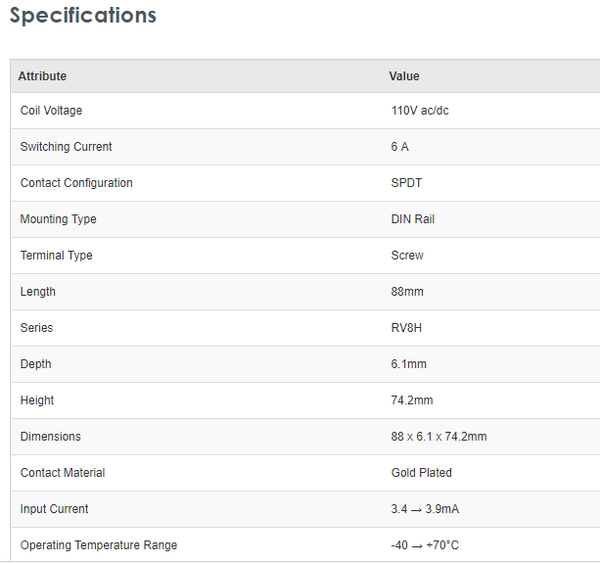Select the Switching Current row label
600x563 pixels.
point(66,147)
